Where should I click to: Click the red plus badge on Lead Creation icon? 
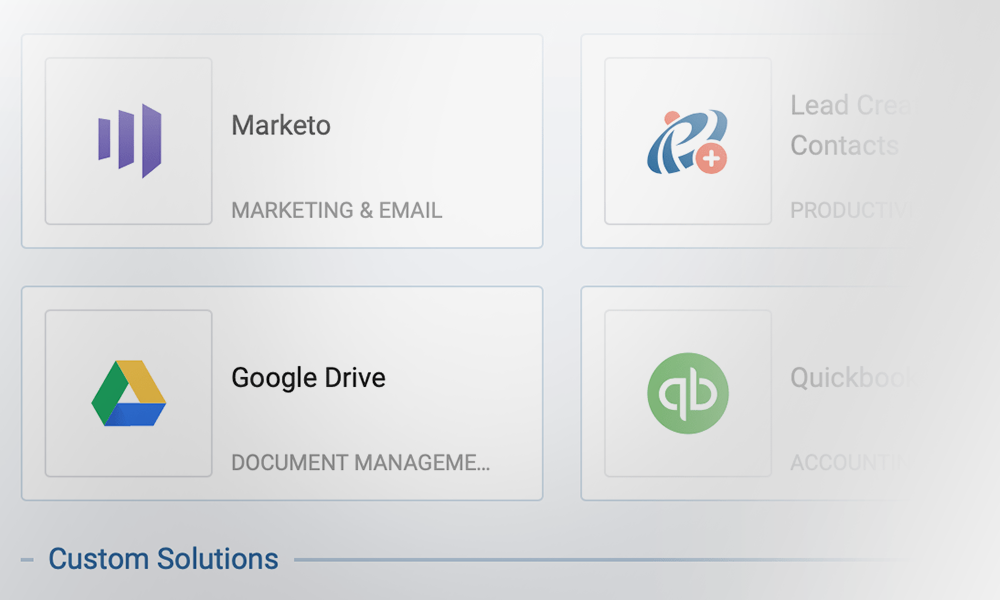coord(712,158)
